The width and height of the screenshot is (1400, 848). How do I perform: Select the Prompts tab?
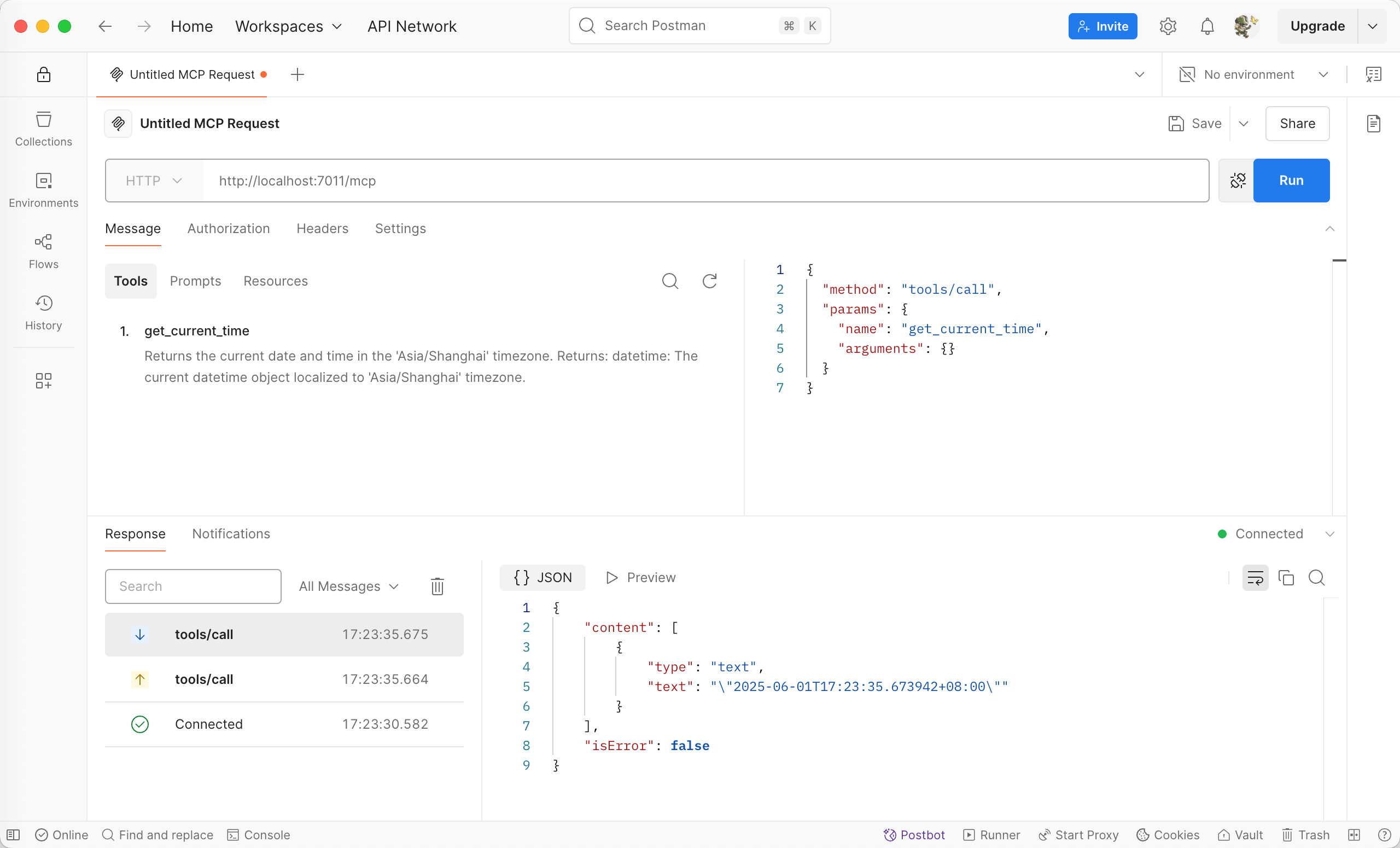(x=195, y=281)
